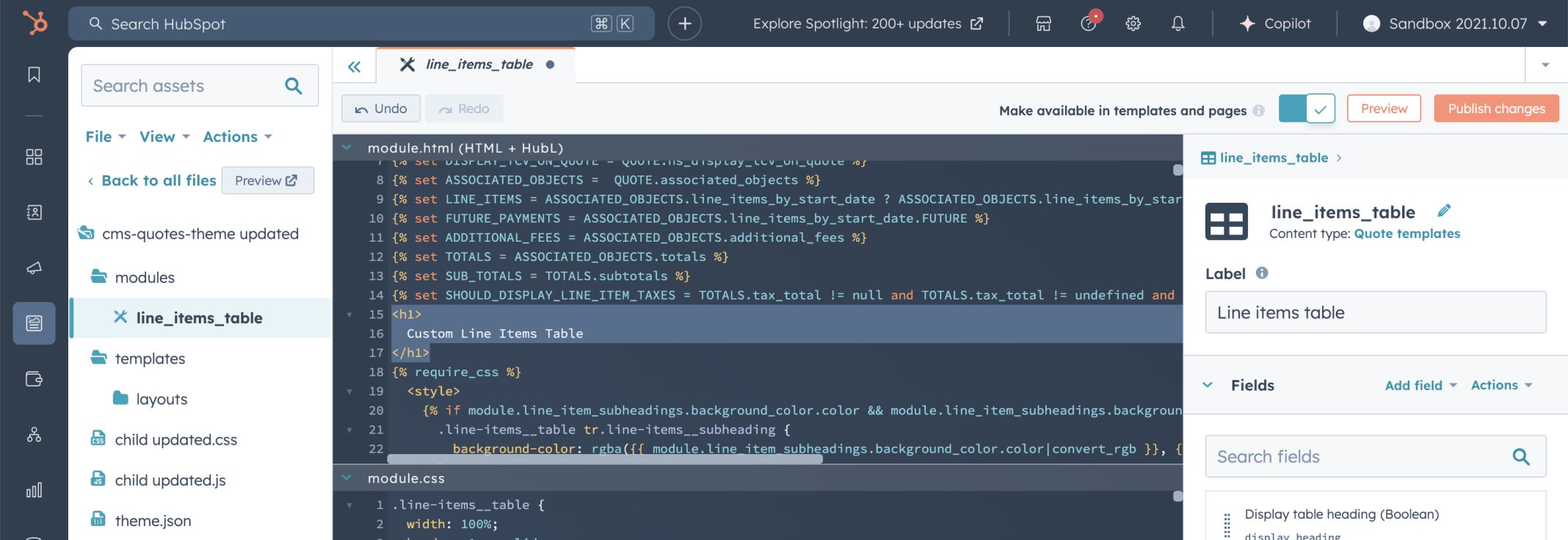Click the horizontal scrollbar of module.html editor

coord(605,459)
